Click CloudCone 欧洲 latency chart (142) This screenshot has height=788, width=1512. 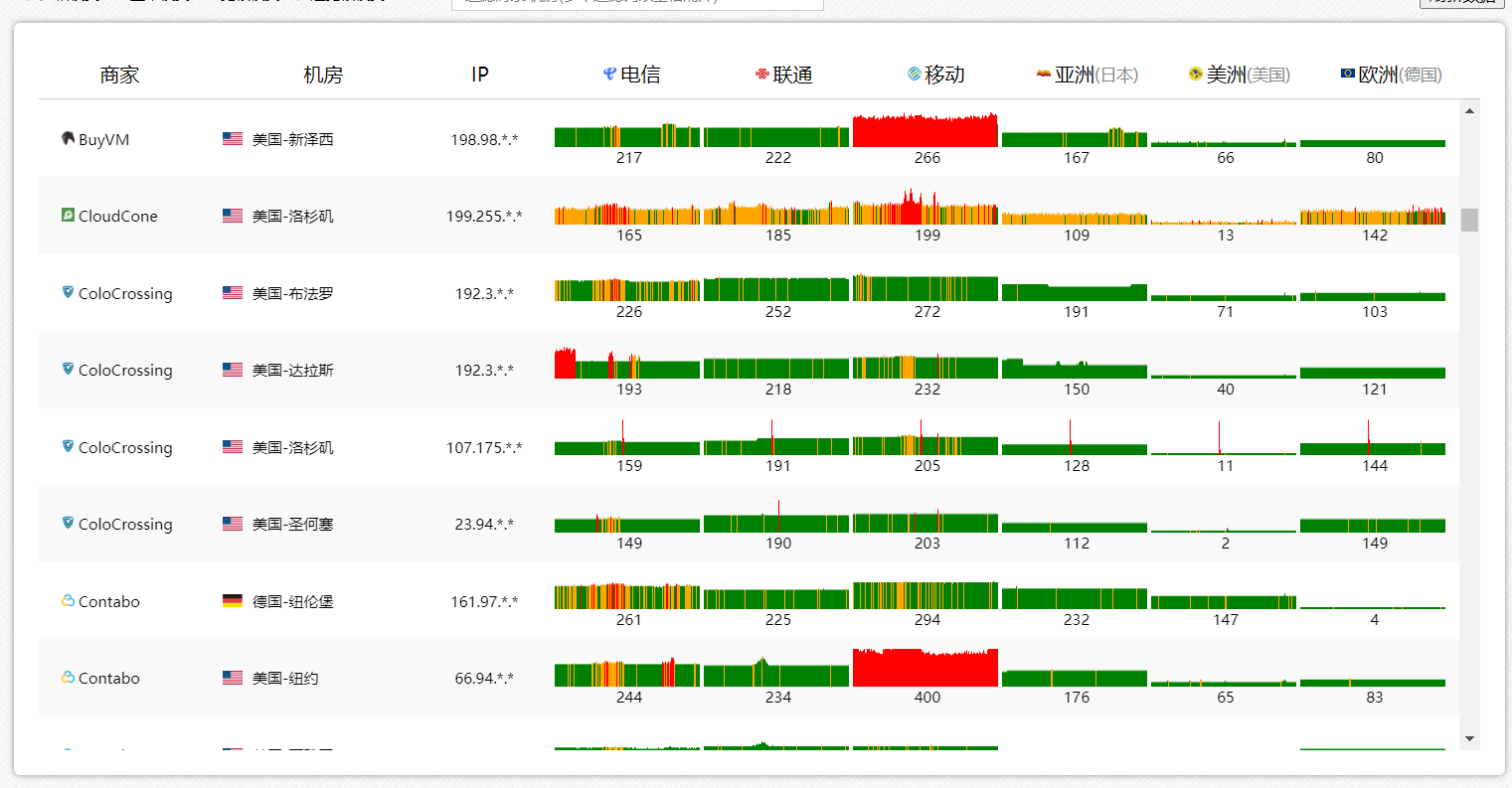point(1373,216)
